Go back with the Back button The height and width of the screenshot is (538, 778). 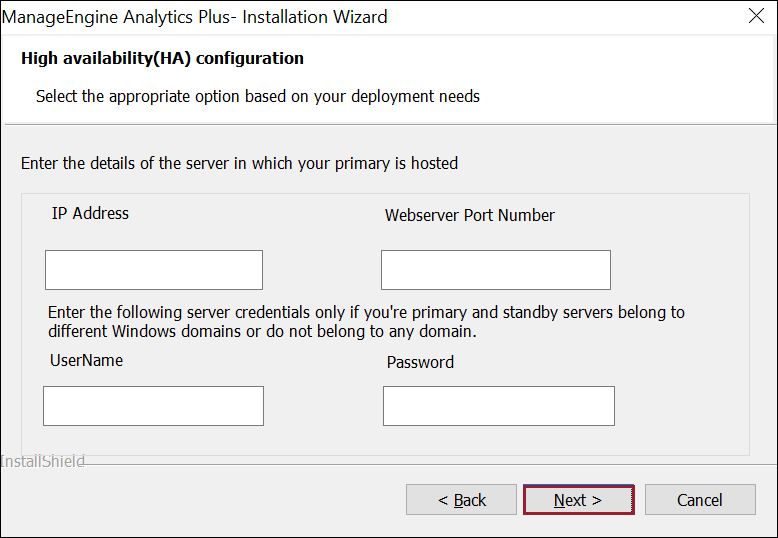463,500
